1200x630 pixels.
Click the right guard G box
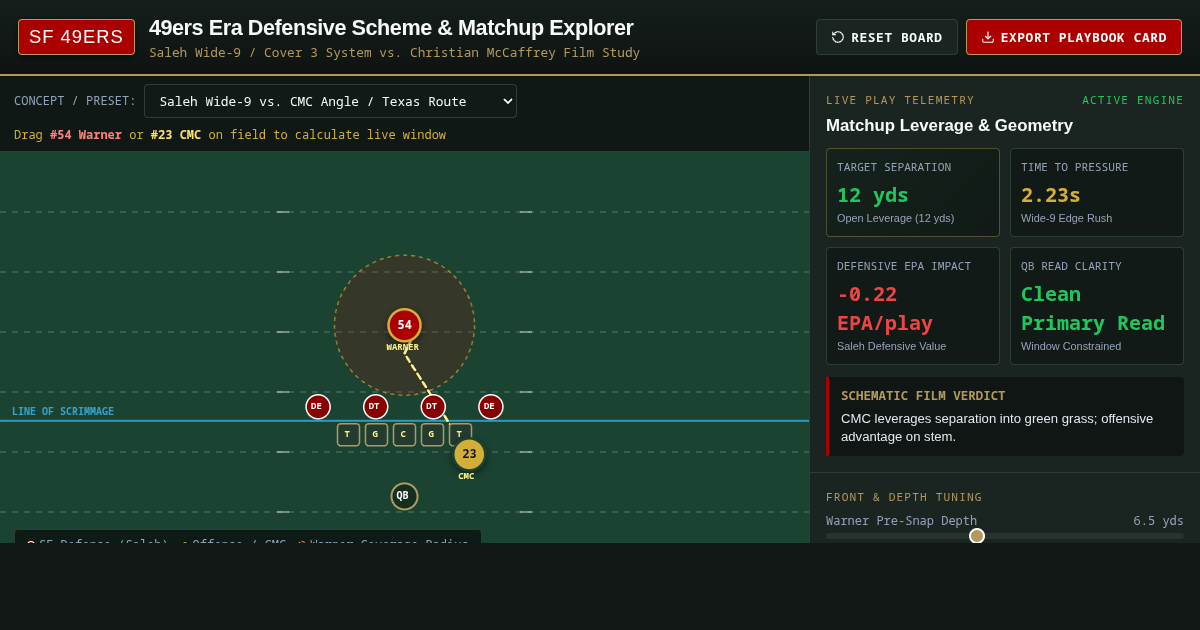[432, 435]
